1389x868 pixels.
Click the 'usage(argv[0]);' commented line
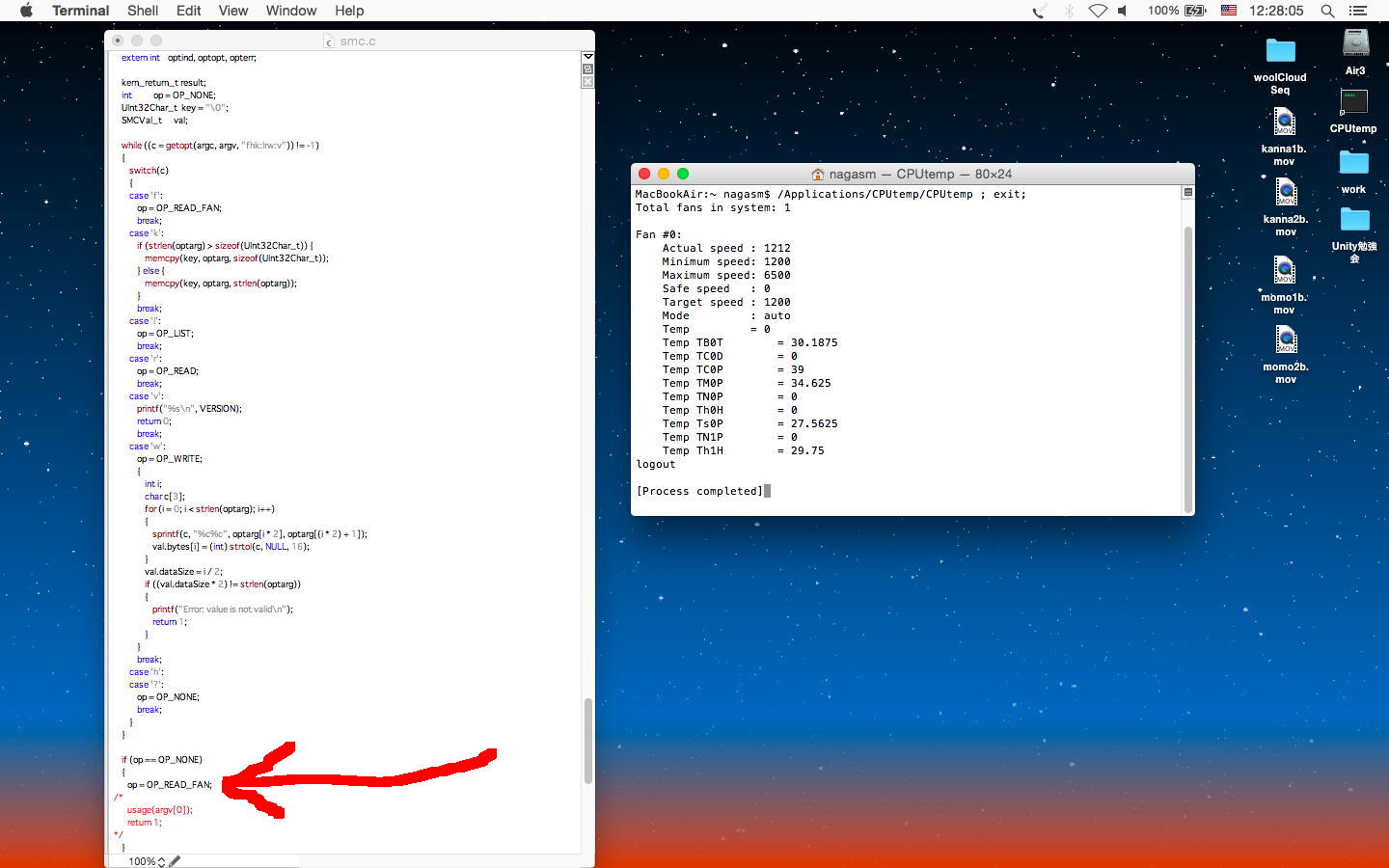[x=159, y=810]
